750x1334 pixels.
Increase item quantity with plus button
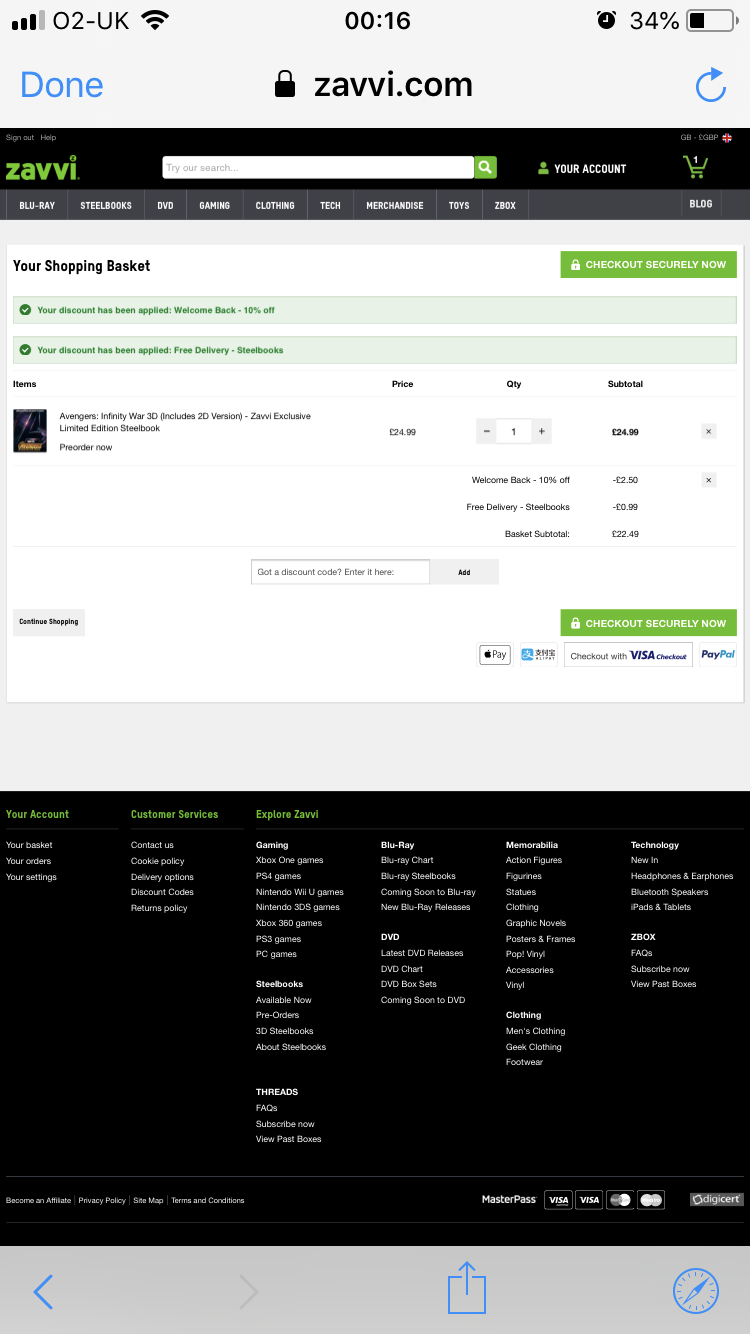[541, 432]
